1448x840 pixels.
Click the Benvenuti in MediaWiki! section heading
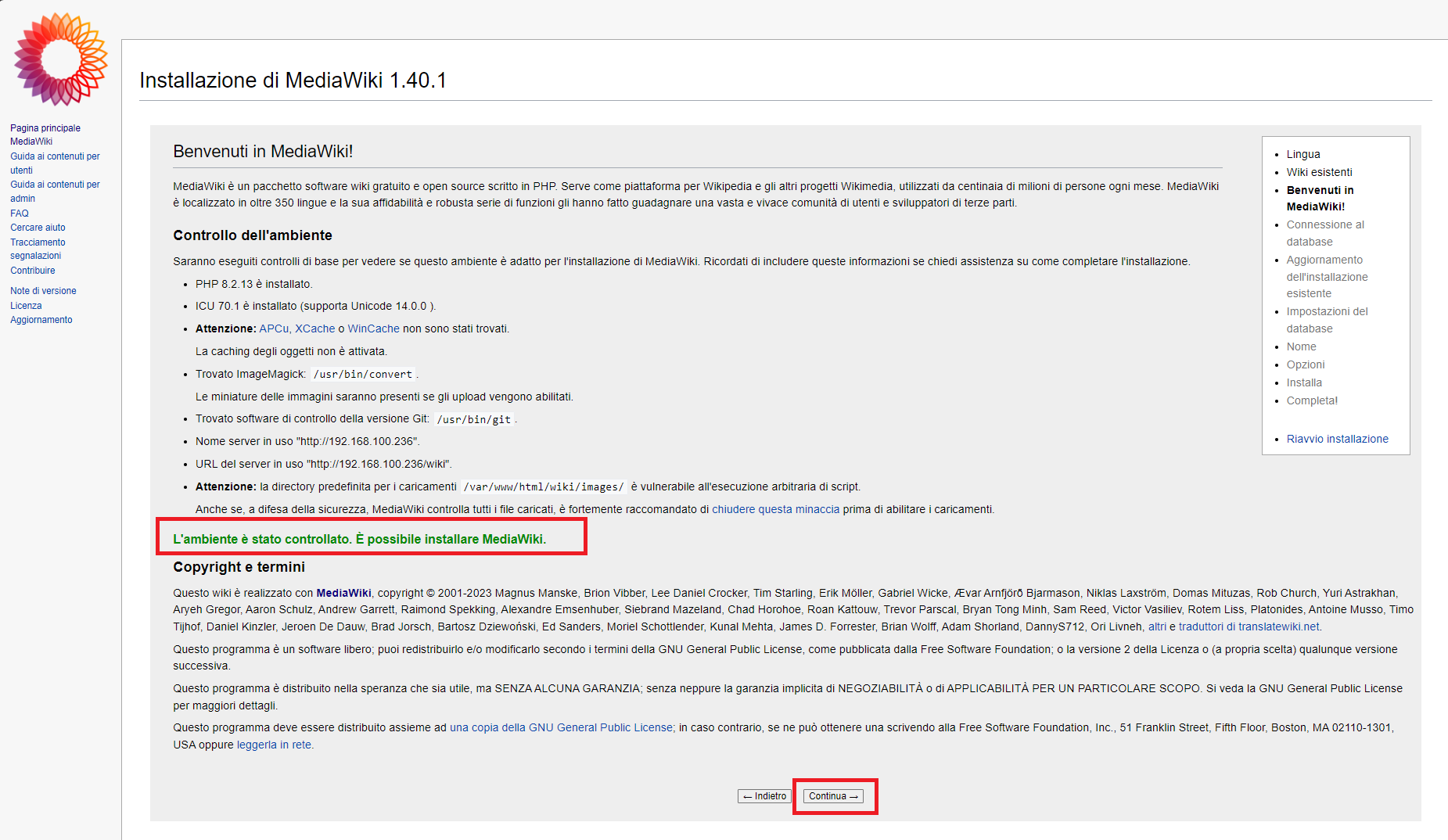click(x=263, y=152)
